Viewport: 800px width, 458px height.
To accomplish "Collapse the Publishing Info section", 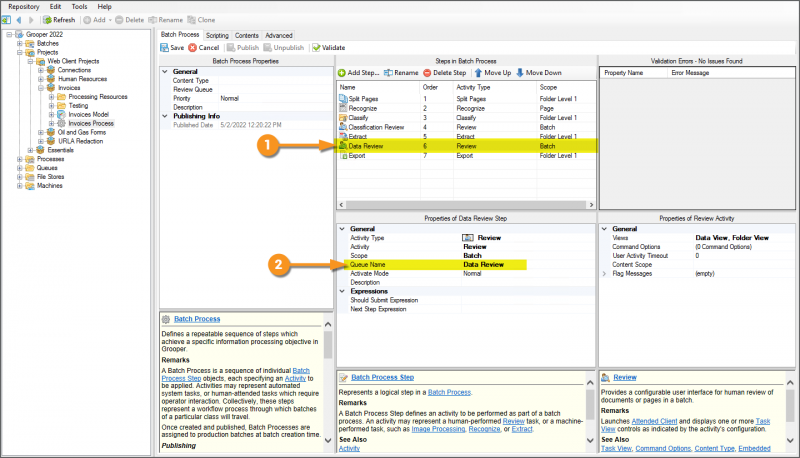I will click(x=164, y=116).
